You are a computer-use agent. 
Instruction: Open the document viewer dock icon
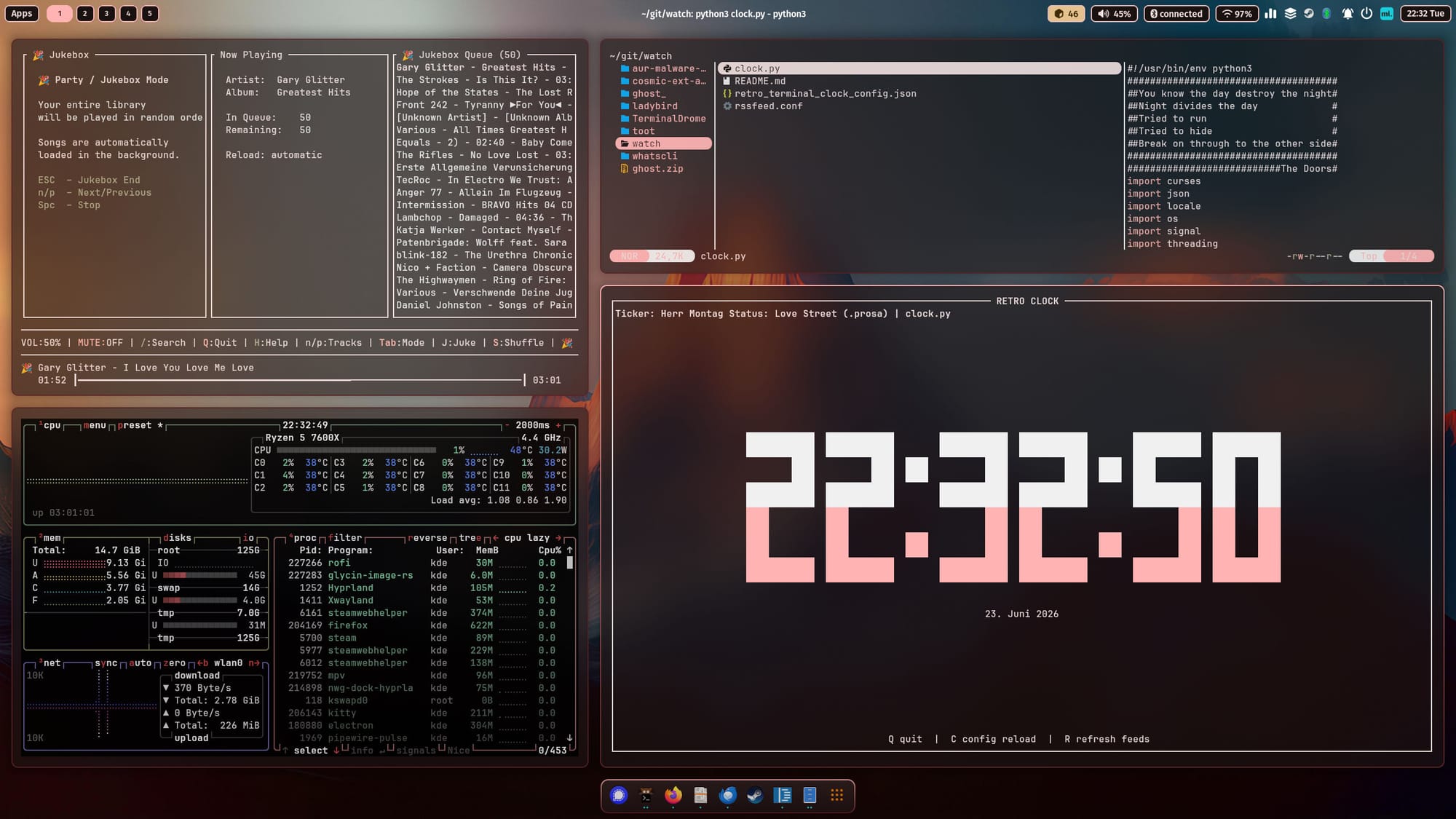(700, 795)
